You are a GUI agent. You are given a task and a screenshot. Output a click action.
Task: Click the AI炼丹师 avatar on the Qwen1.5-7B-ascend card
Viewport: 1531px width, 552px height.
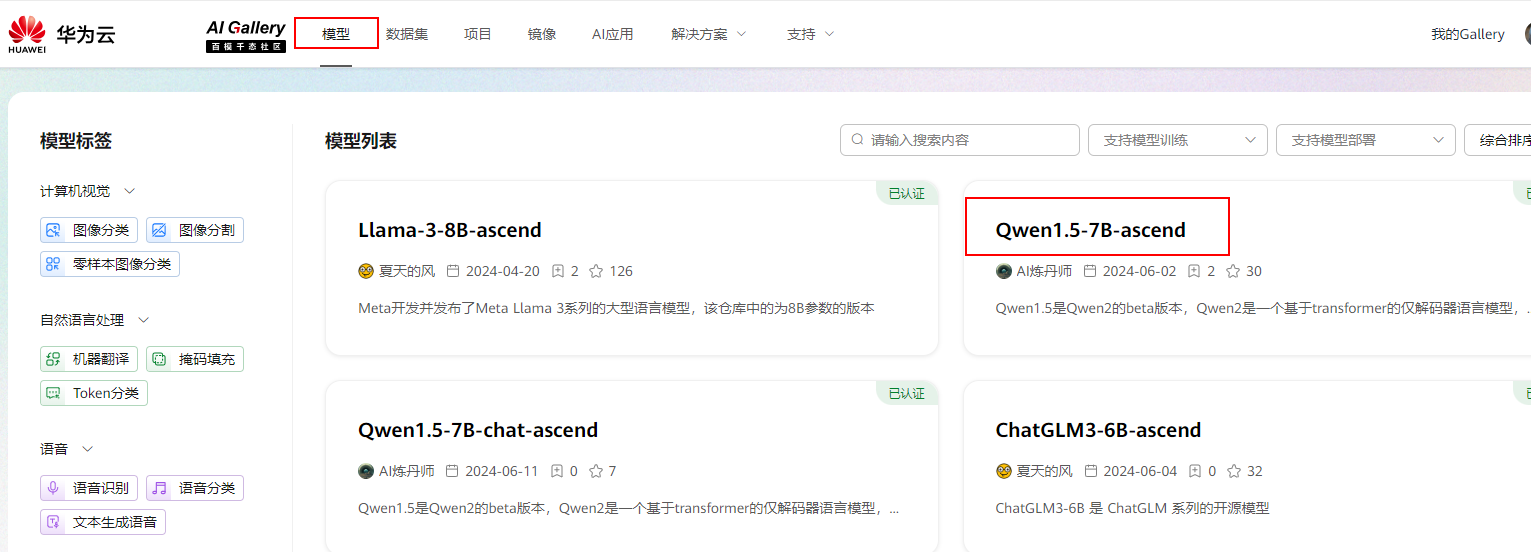click(1004, 271)
